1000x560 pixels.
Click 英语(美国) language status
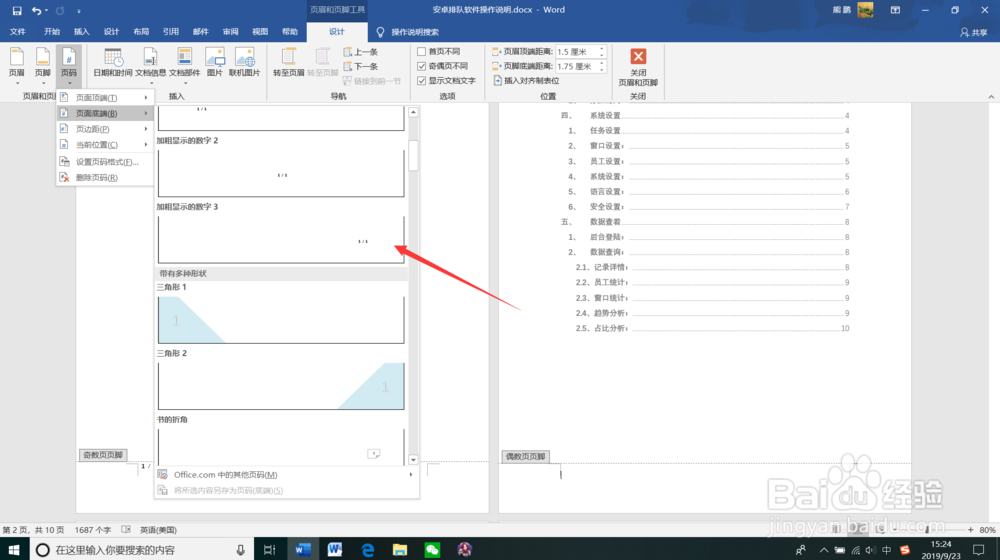coord(158,530)
